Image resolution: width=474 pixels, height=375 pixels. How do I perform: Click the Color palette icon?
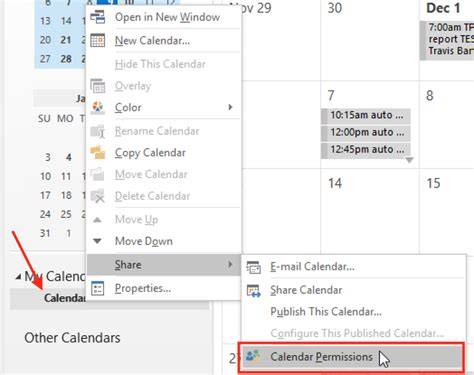tap(98, 108)
